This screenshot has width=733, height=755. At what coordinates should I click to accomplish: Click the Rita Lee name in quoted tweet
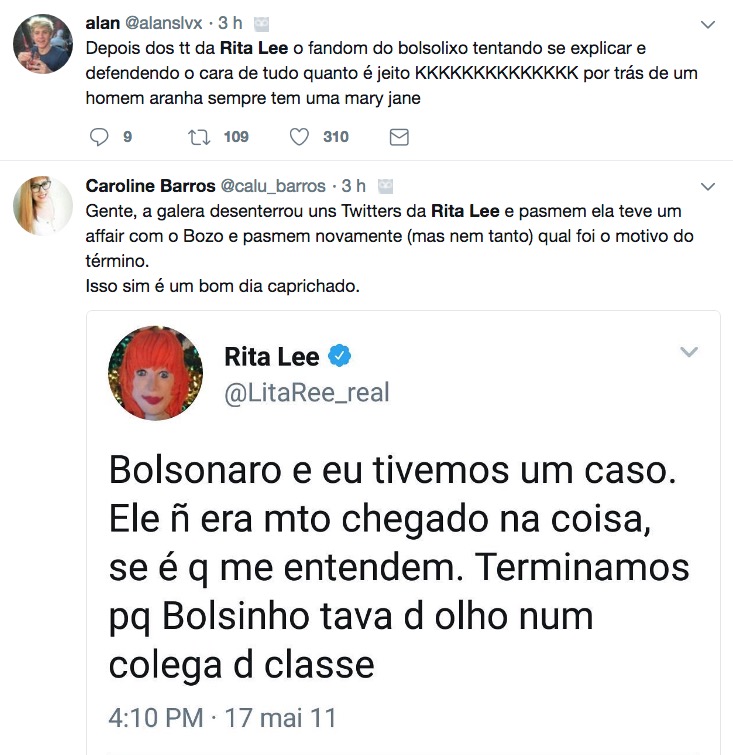(x=270, y=356)
